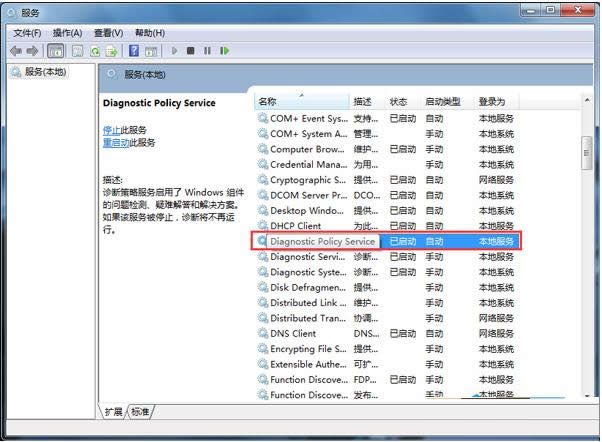Sort by the 状态 column header
Image resolution: width=602 pixels, height=442 pixels.
(x=402, y=101)
